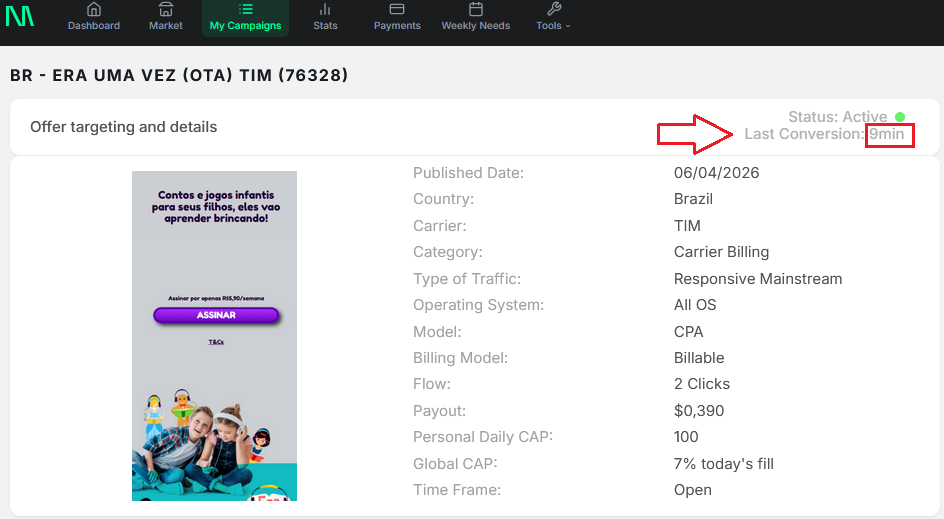The width and height of the screenshot is (944, 519).
Task: Click the flow value 2 Clicks
Action: 701,384
